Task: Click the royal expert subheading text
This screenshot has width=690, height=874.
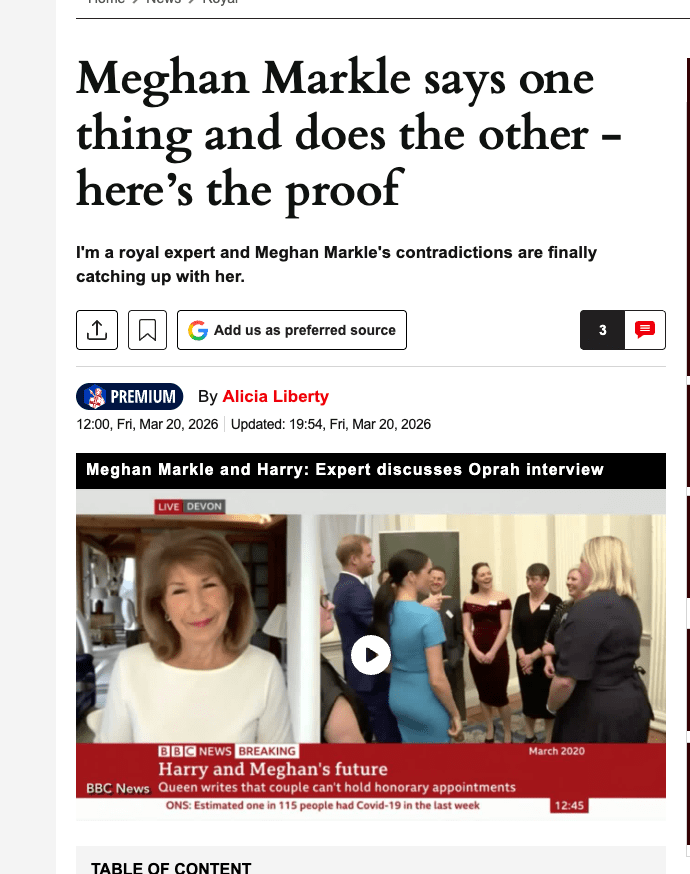Action: pos(336,264)
